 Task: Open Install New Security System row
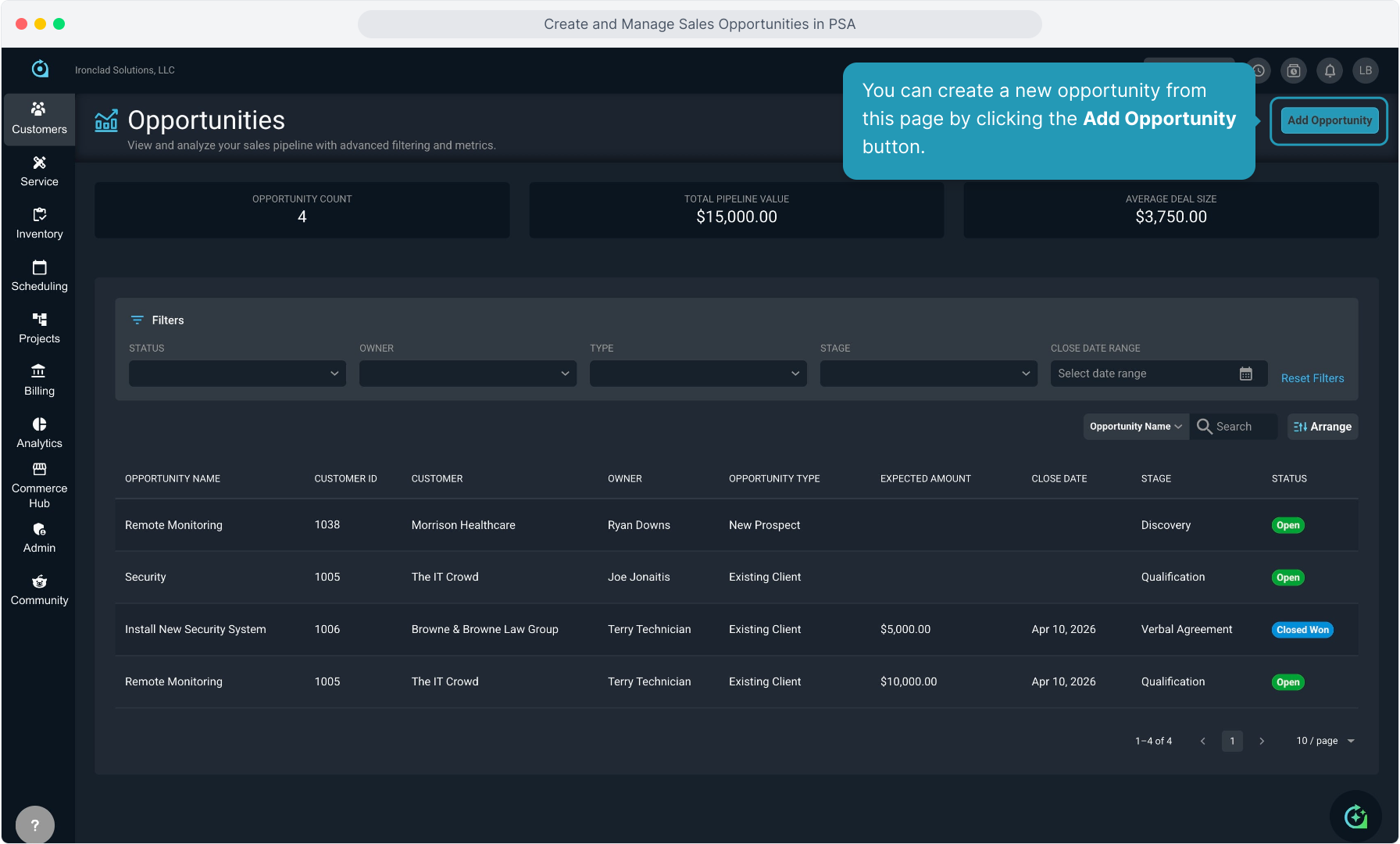(195, 629)
